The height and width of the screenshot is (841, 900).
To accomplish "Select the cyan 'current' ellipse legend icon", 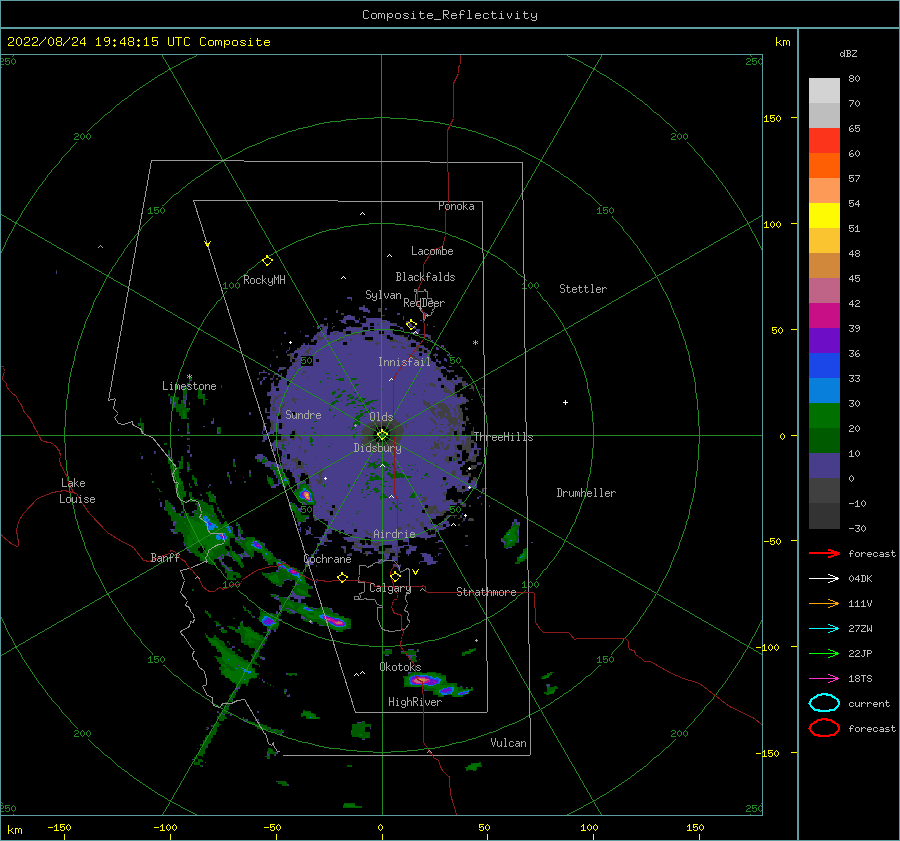I will pos(824,703).
